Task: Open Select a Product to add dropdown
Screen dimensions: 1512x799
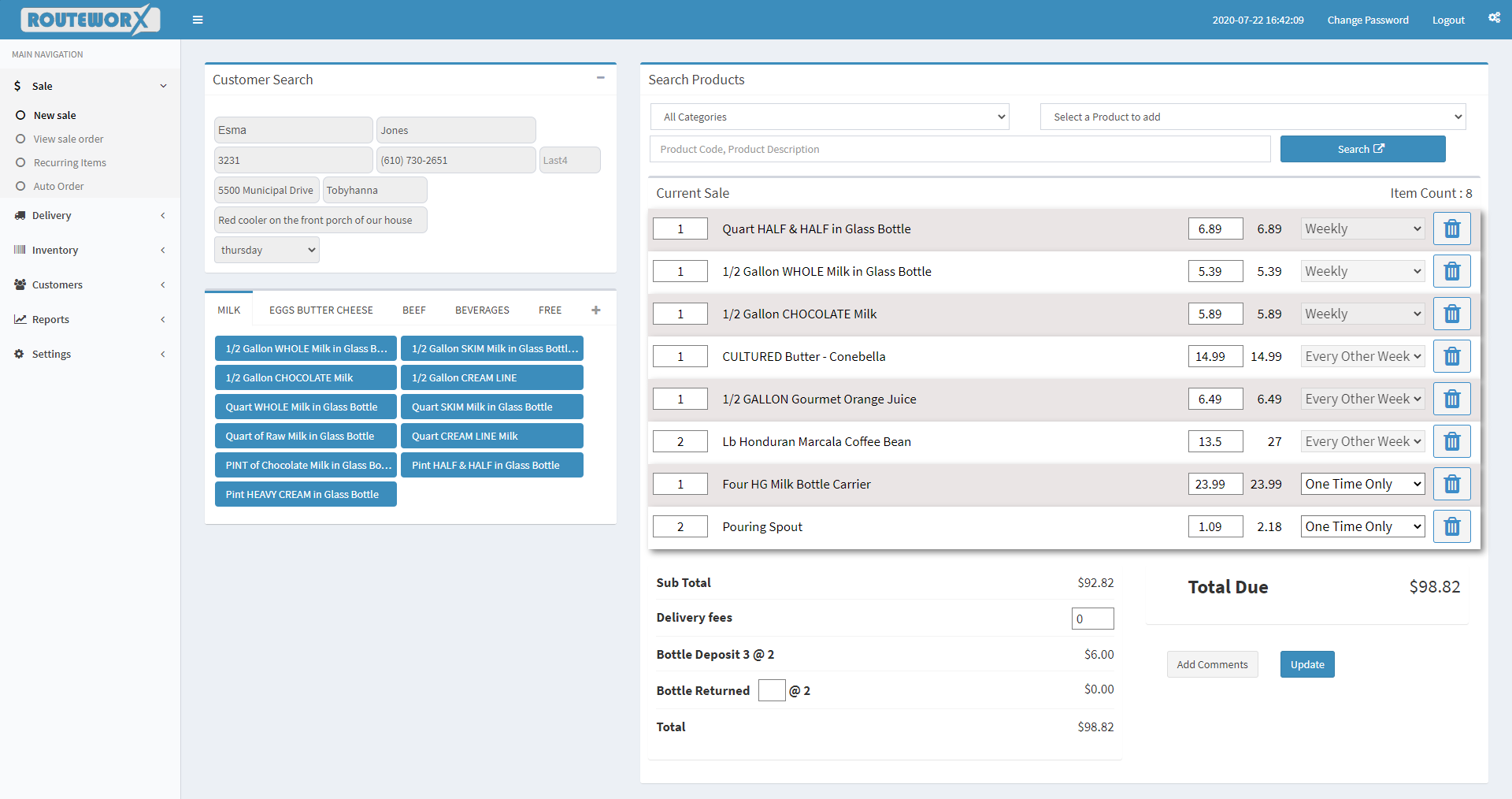Action: click(1253, 117)
